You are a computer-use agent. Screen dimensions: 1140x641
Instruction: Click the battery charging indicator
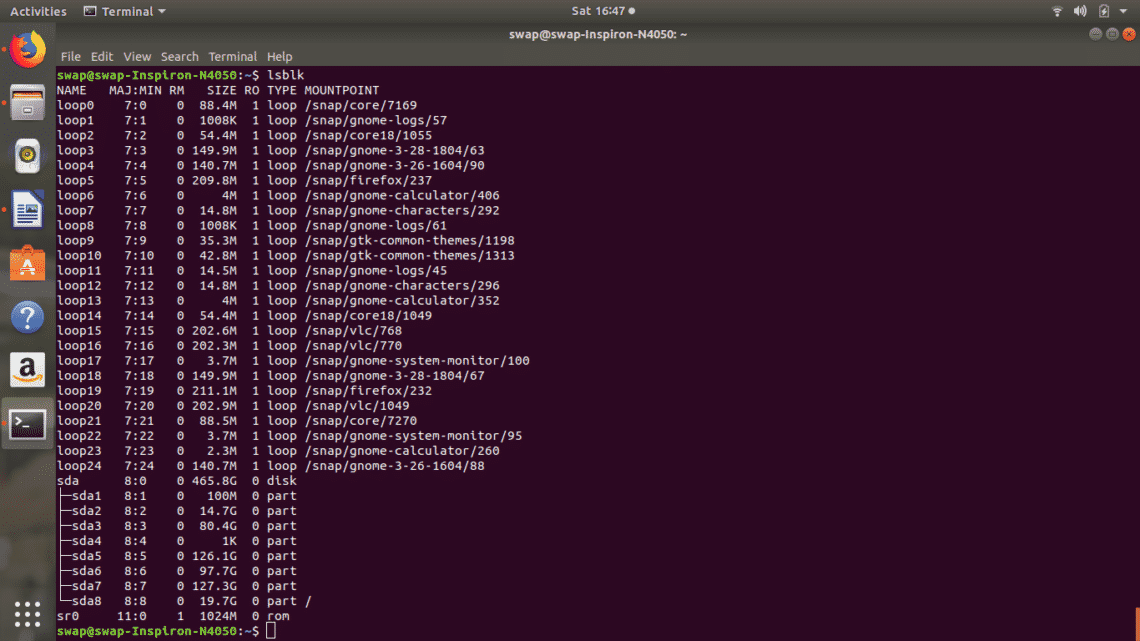[1103, 11]
